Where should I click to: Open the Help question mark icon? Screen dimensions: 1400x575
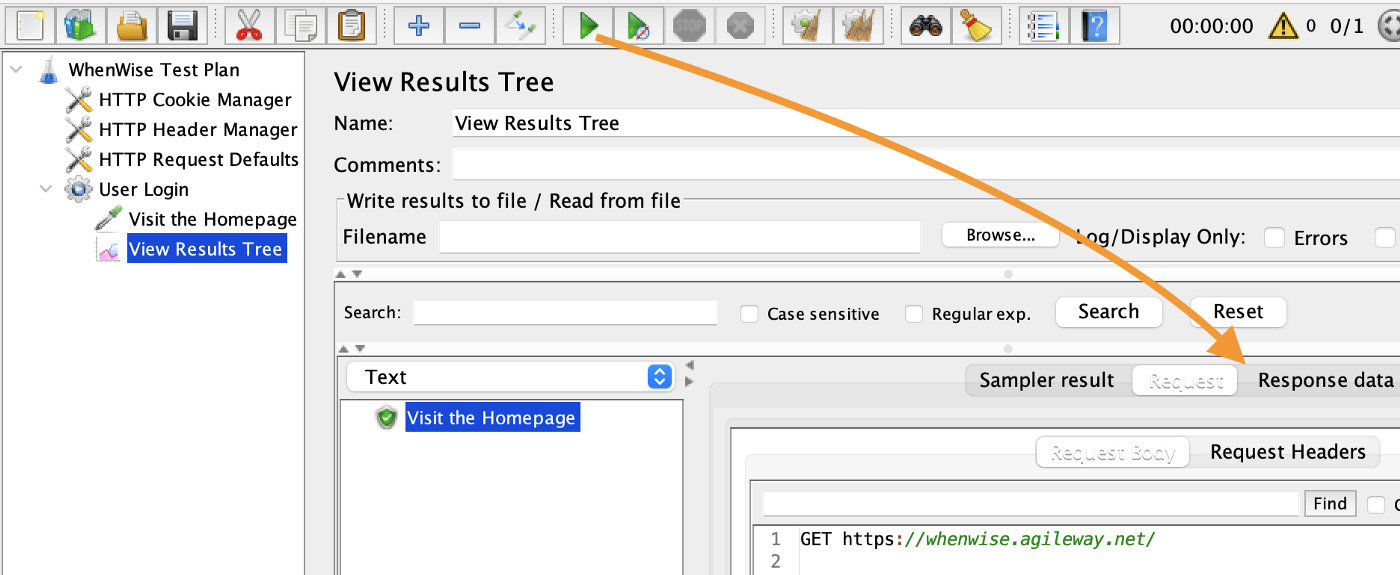1094,25
